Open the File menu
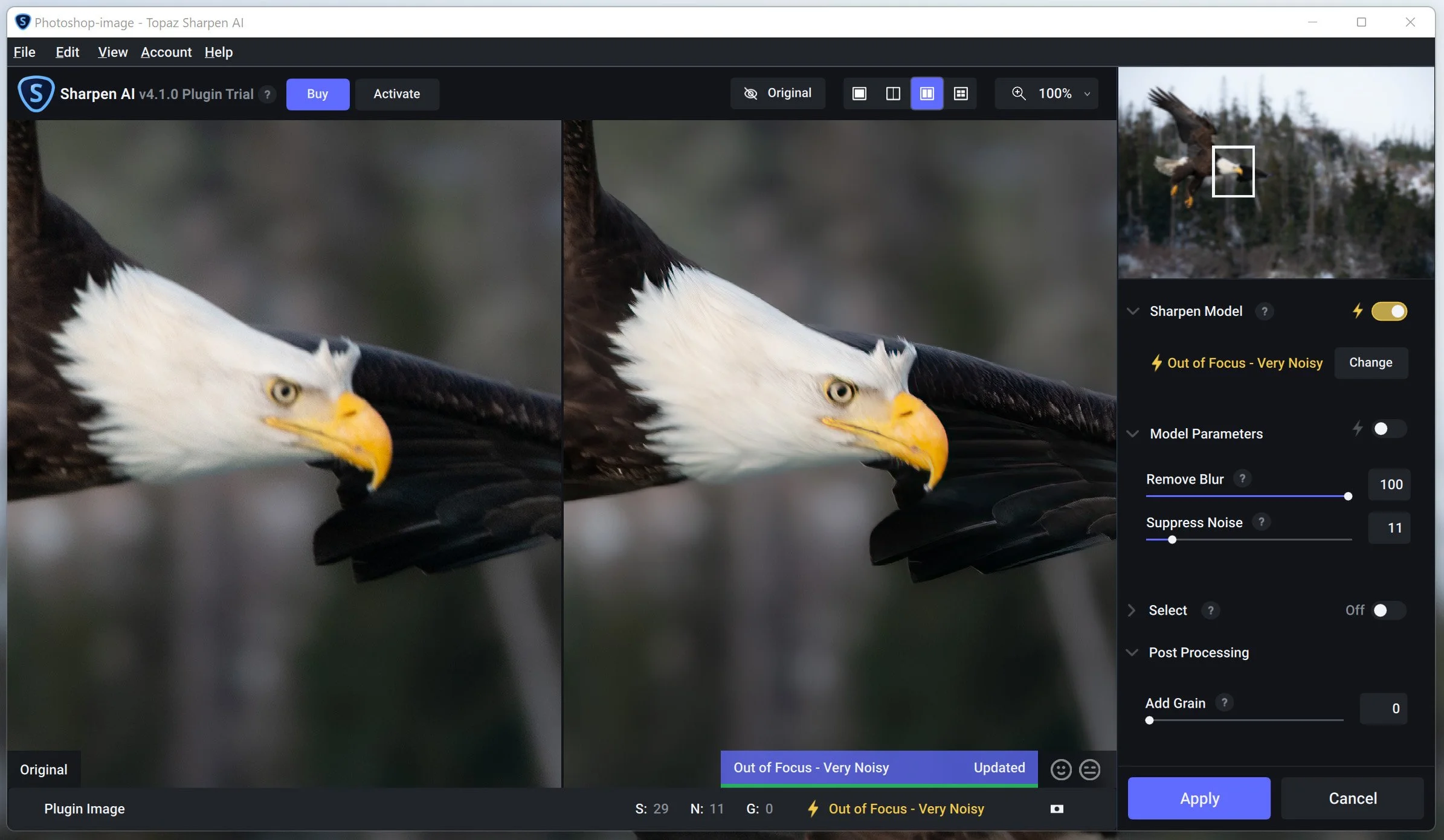The image size is (1444, 840). click(x=24, y=52)
